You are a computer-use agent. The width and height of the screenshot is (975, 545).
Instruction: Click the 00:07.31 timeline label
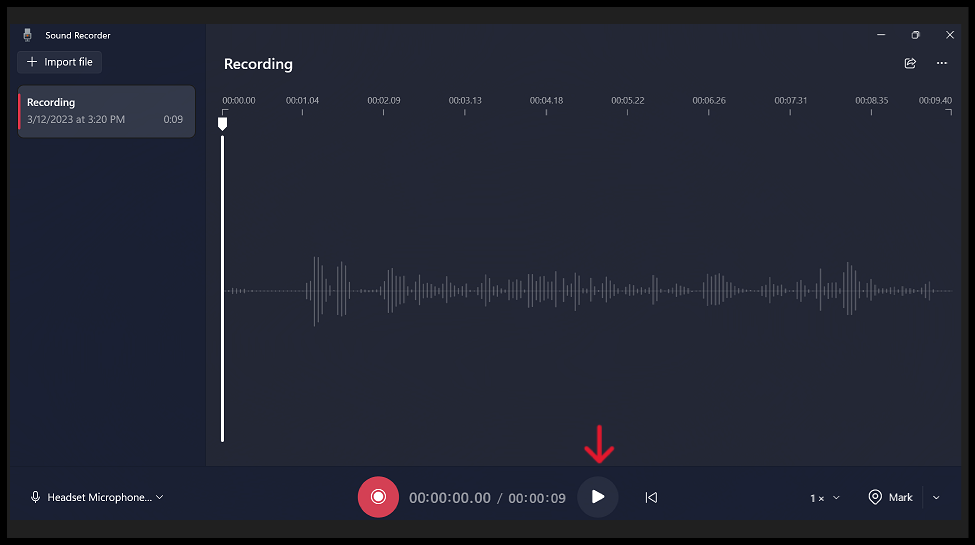coord(790,100)
